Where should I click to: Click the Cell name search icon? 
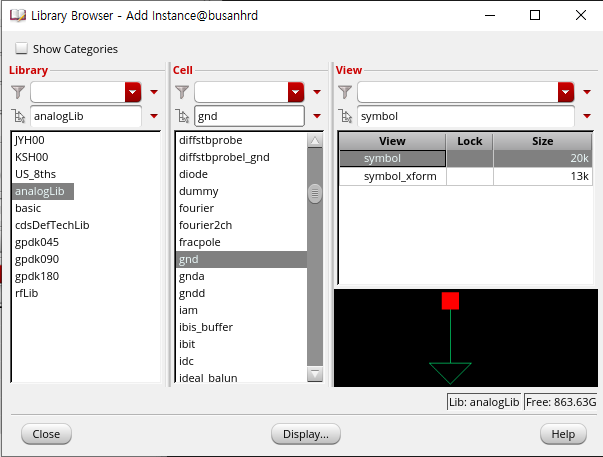pos(182,116)
